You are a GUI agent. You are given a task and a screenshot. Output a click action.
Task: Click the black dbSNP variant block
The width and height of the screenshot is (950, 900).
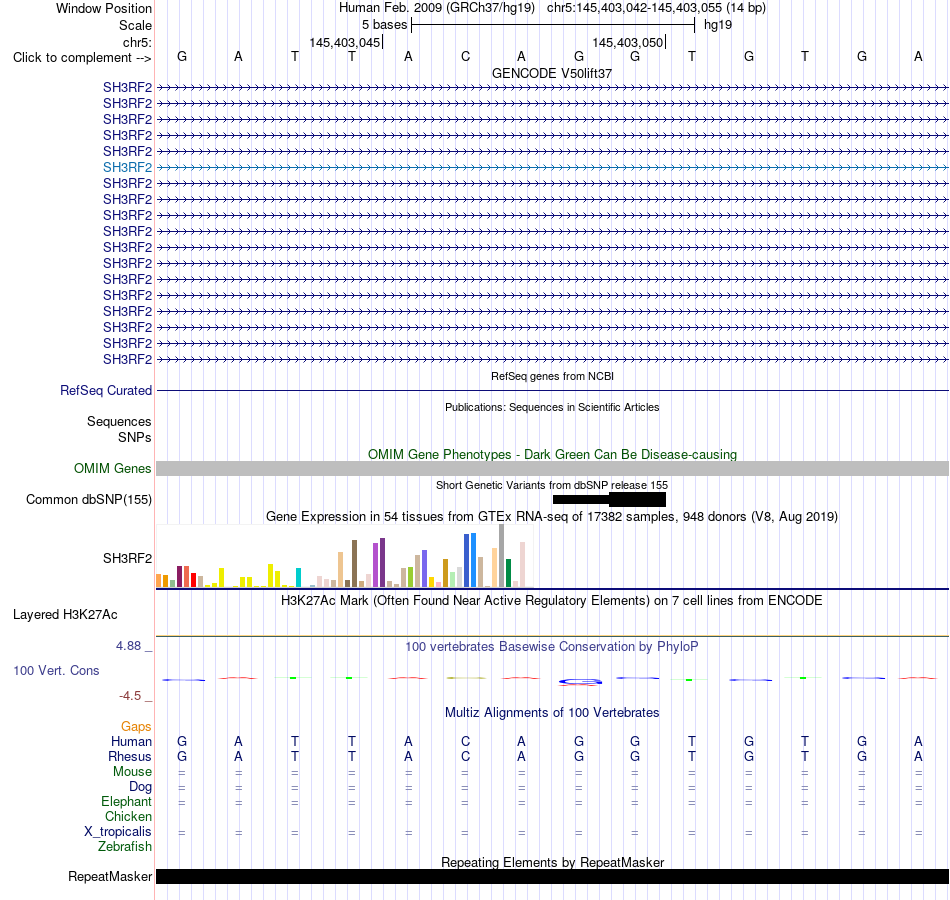610,499
